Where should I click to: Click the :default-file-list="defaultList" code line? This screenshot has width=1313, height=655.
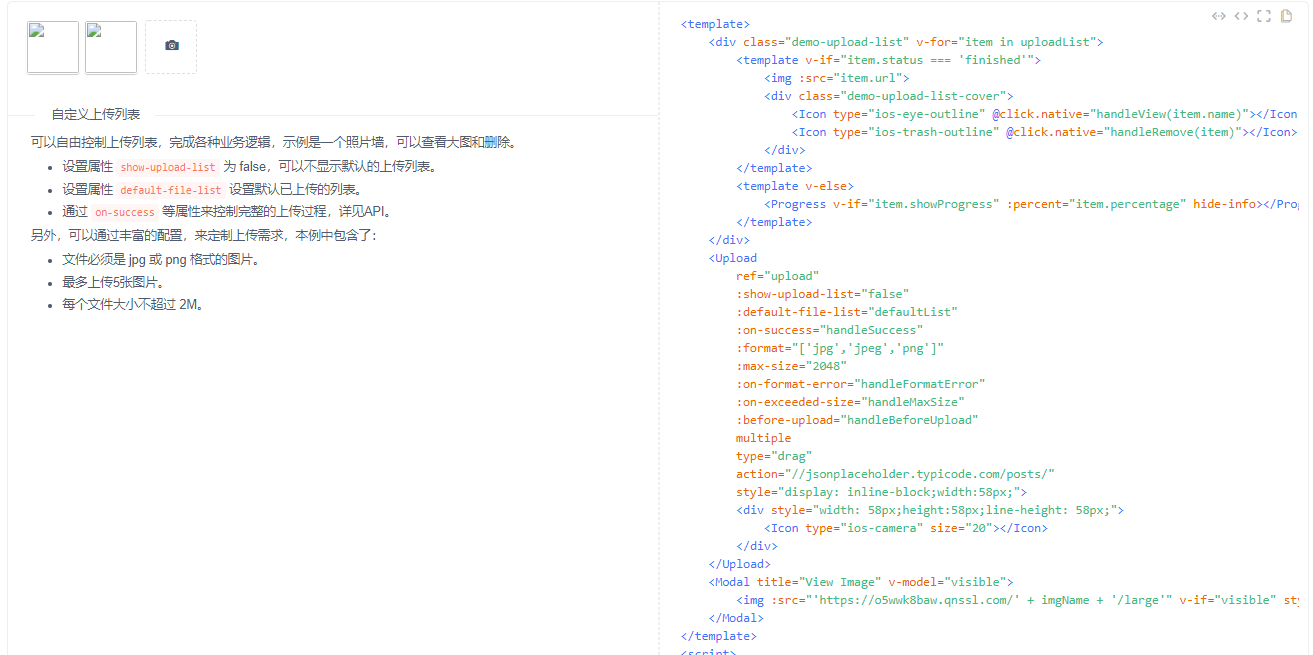point(847,312)
